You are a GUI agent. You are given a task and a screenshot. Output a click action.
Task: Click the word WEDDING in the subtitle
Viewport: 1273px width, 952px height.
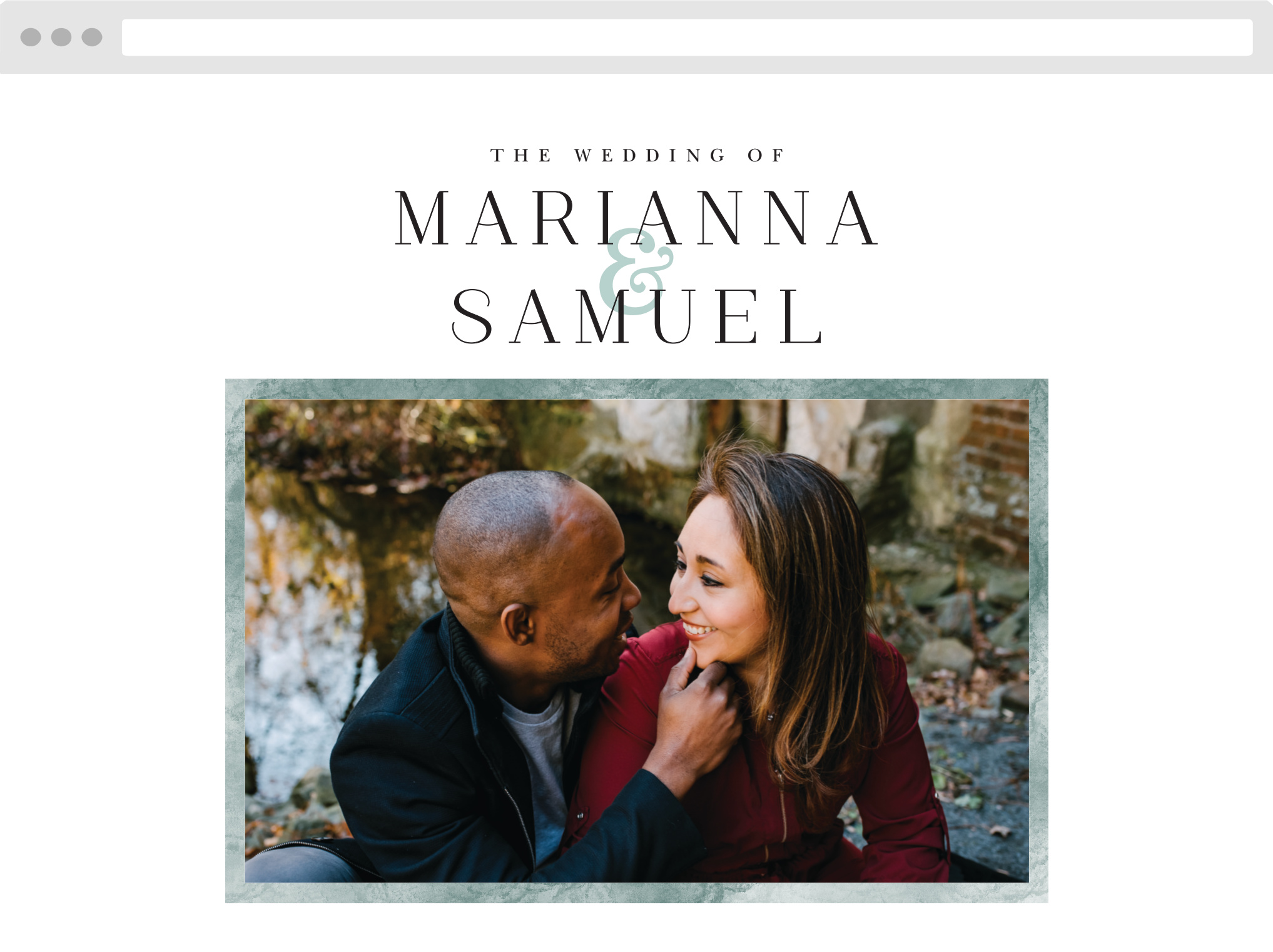click(x=650, y=155)
